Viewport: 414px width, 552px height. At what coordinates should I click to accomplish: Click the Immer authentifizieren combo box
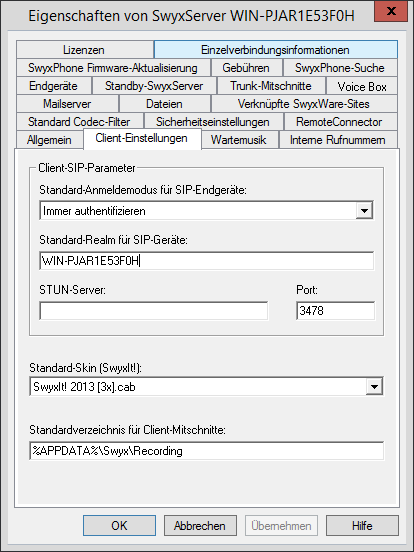[206, 211]
